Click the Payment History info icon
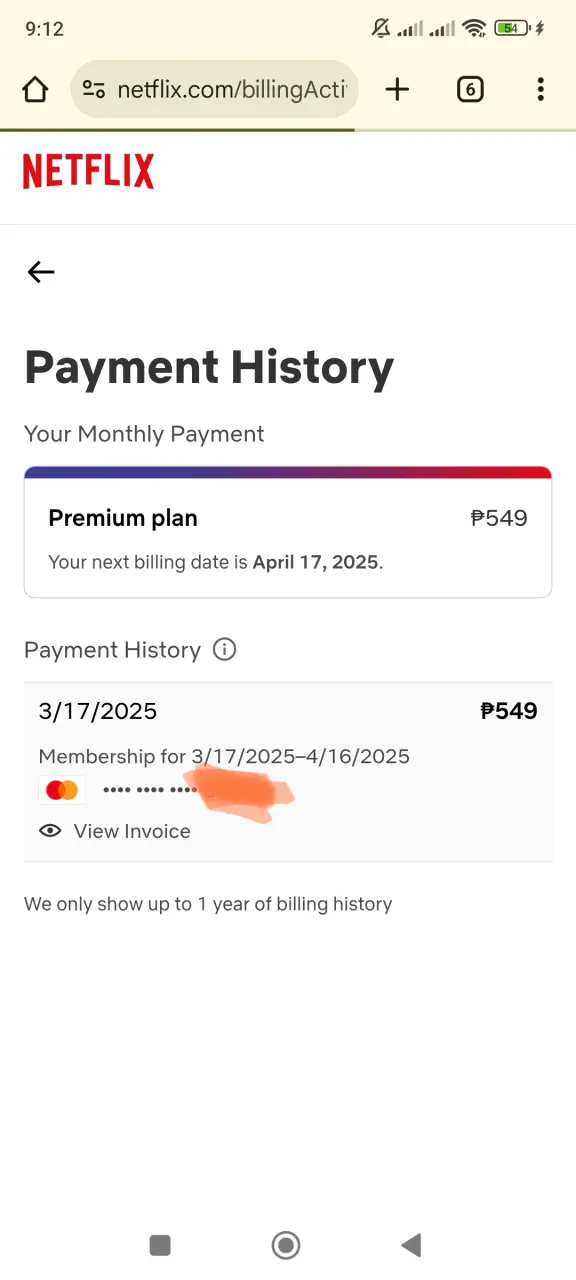 (x=225, y=650)
